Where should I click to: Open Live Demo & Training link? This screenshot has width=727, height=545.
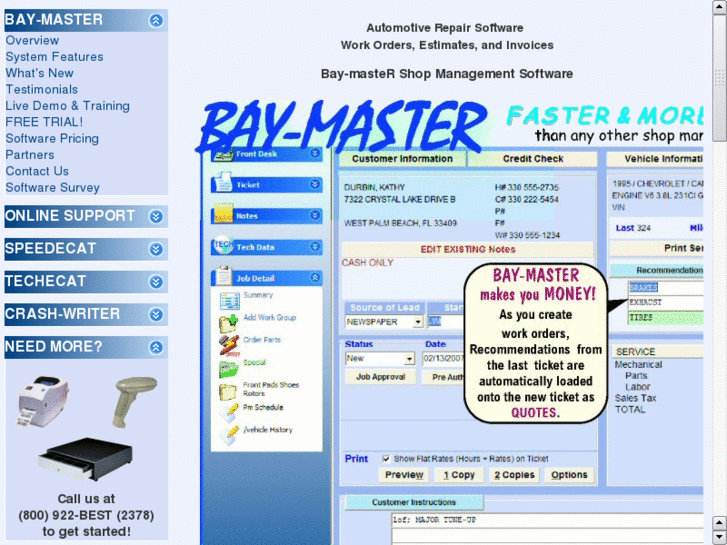point(68,106)
